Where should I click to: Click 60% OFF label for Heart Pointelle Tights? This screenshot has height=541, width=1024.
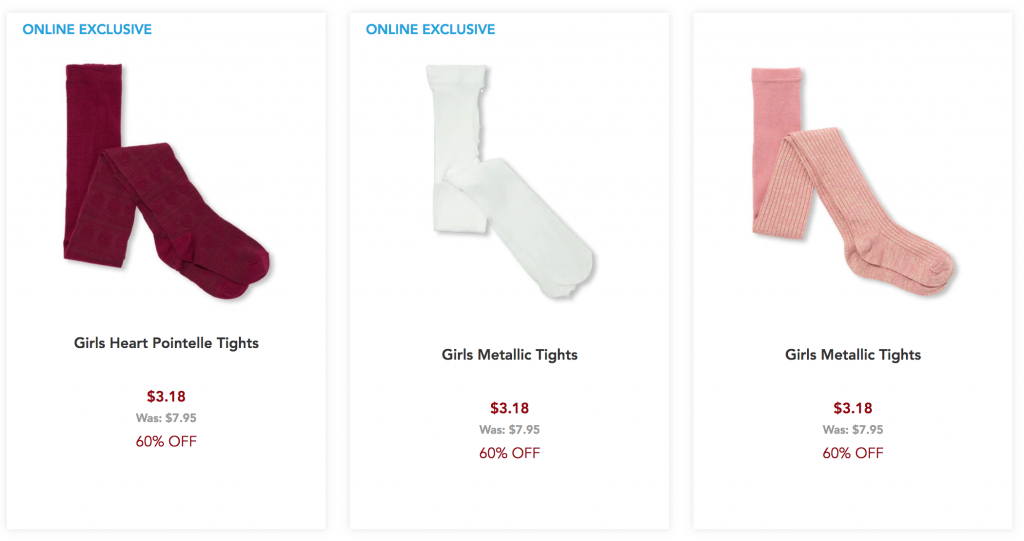click(x=166, y=442)
